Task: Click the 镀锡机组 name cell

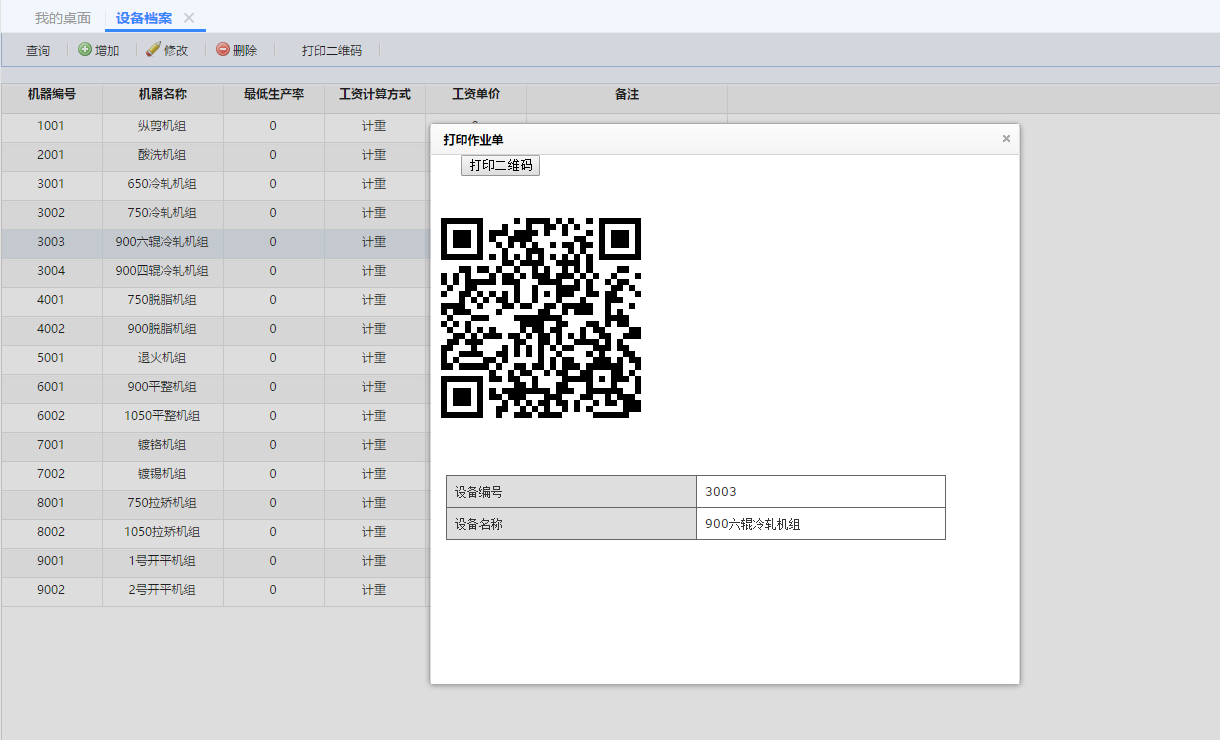Action: pos(162,474)
